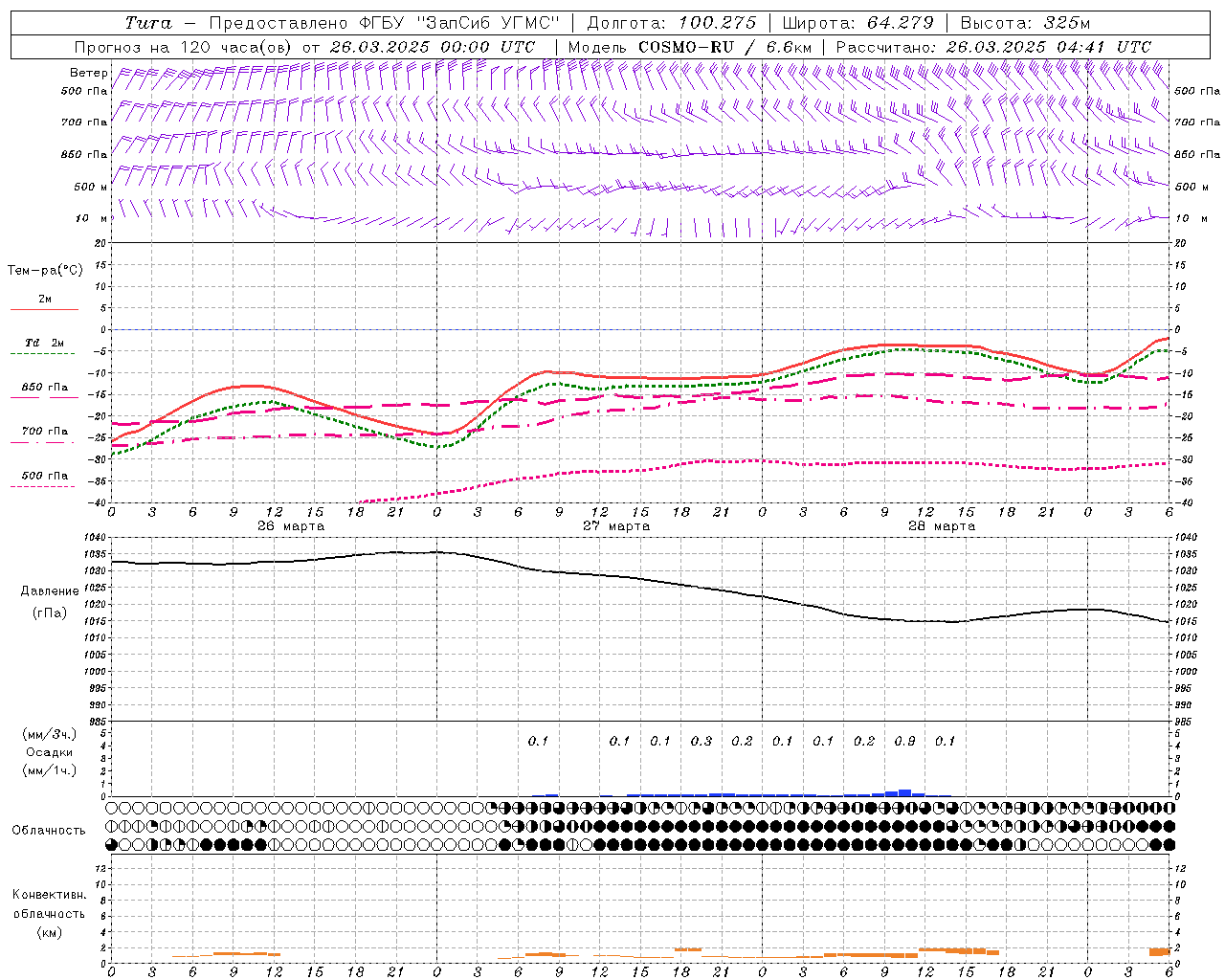Image resolution: width=1225 pixels, height=980 pixels.
Task: Click the "Облачность" cloud cover label
Action: pos(49,831)
